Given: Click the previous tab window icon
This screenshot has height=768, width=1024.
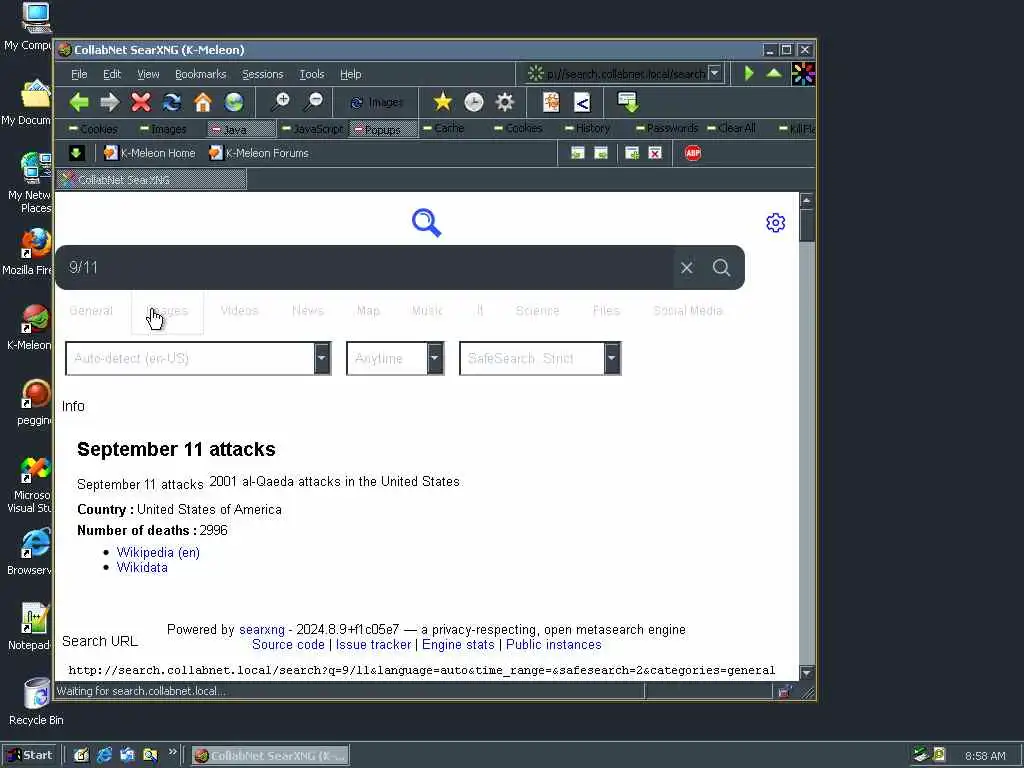Looking at the screenshot, I should 577,153.
